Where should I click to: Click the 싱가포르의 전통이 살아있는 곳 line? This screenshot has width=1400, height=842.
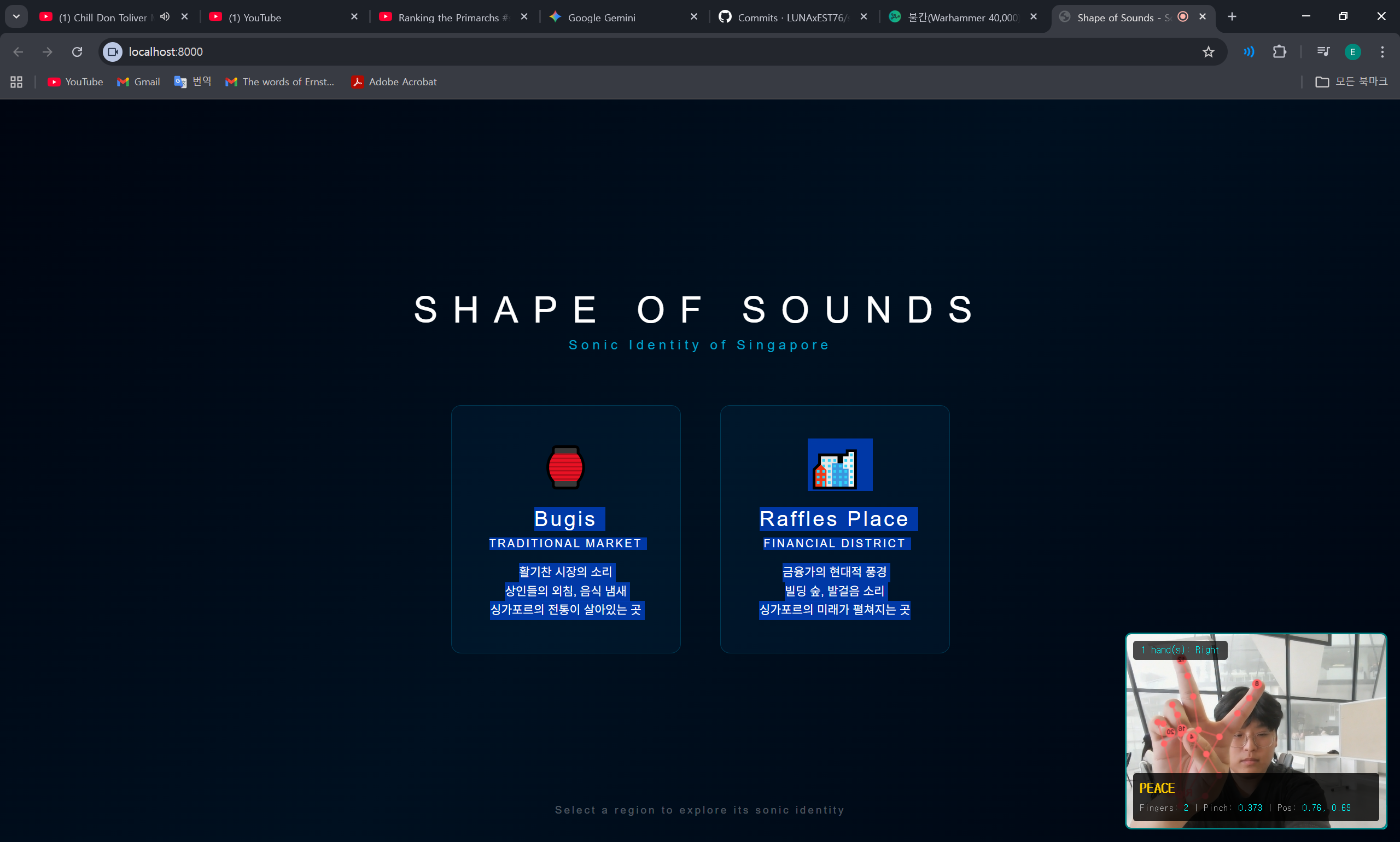(565, 610)
